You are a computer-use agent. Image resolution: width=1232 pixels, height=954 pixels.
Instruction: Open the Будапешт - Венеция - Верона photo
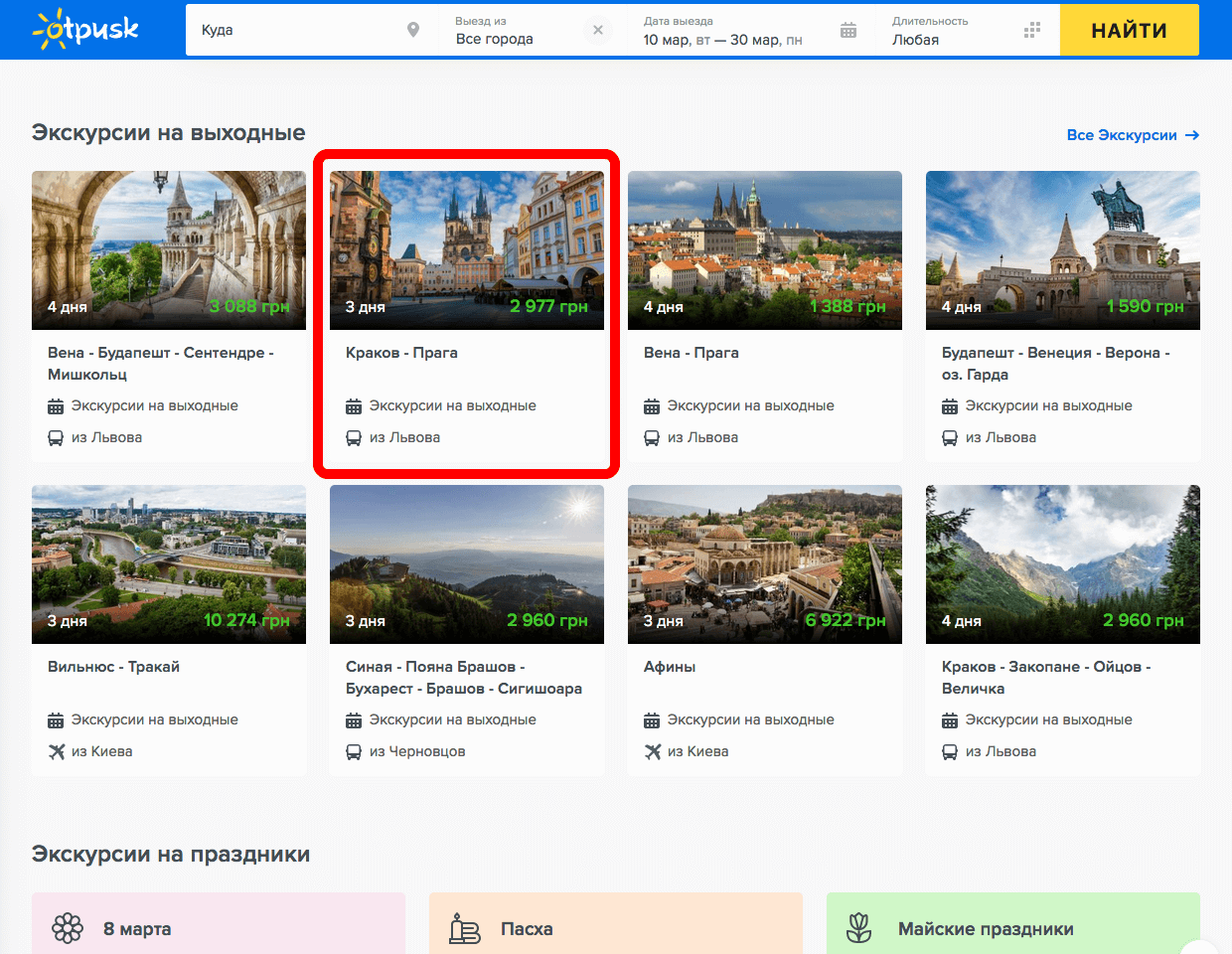click(x=1063, y=250)
